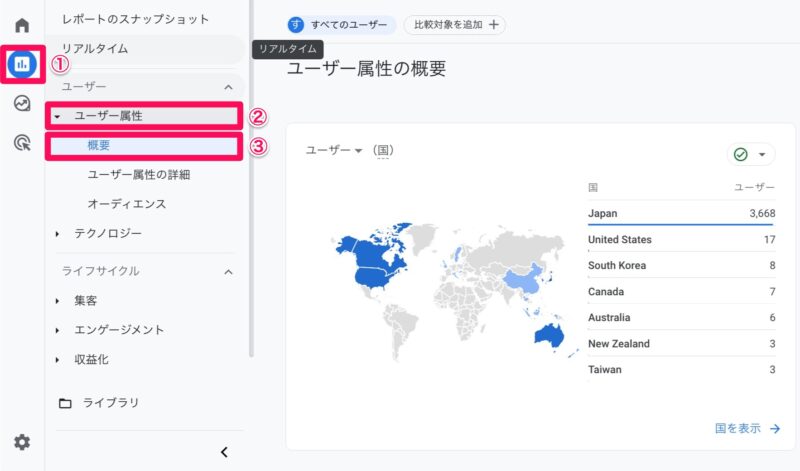Click the New Zealand row
Viewport: 800px width, 471px height.
[x=682, y=343]
